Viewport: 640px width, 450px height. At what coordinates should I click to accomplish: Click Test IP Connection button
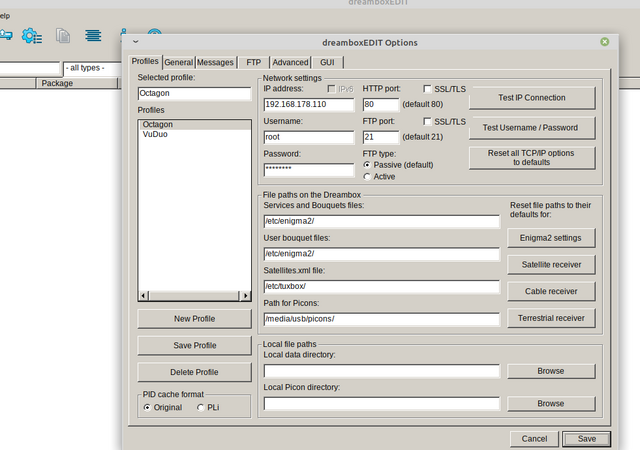click(532, 98)
